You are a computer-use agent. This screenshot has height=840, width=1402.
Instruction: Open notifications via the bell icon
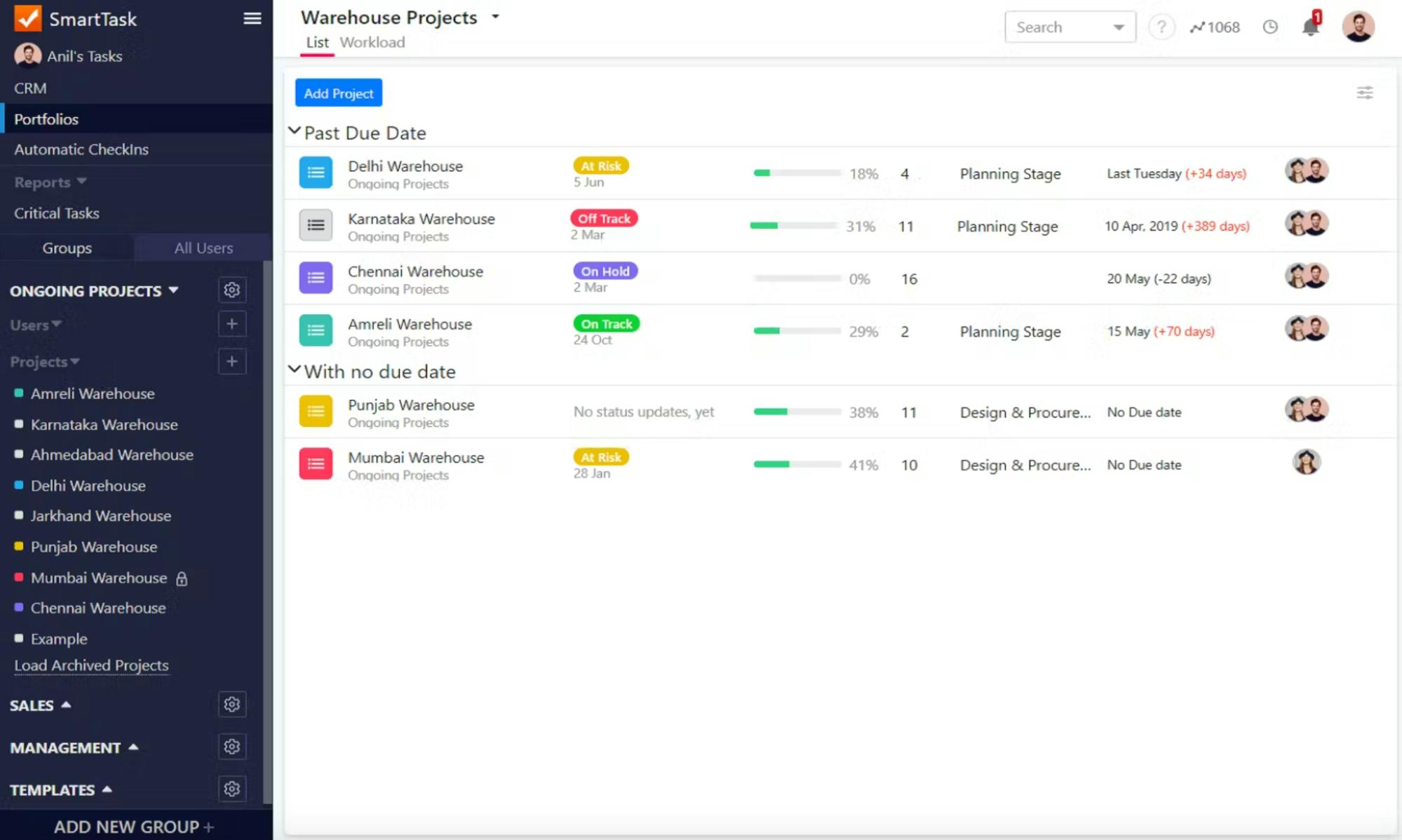[1309, 28]
